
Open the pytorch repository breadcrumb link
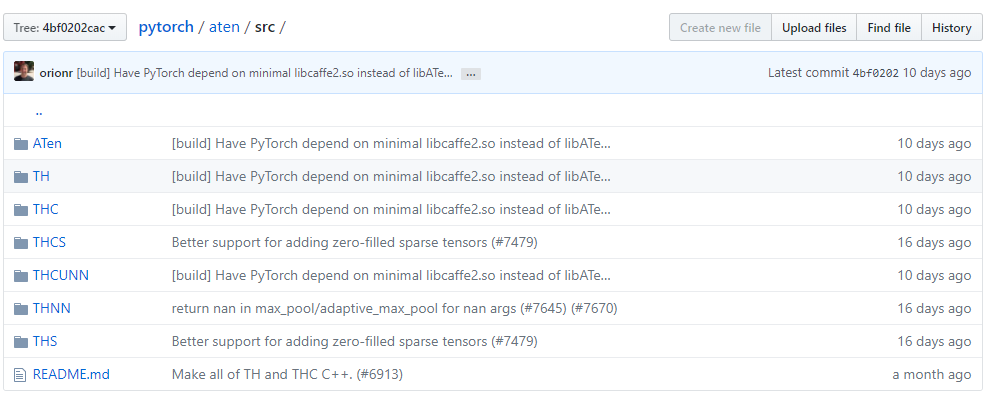[166, 27]
